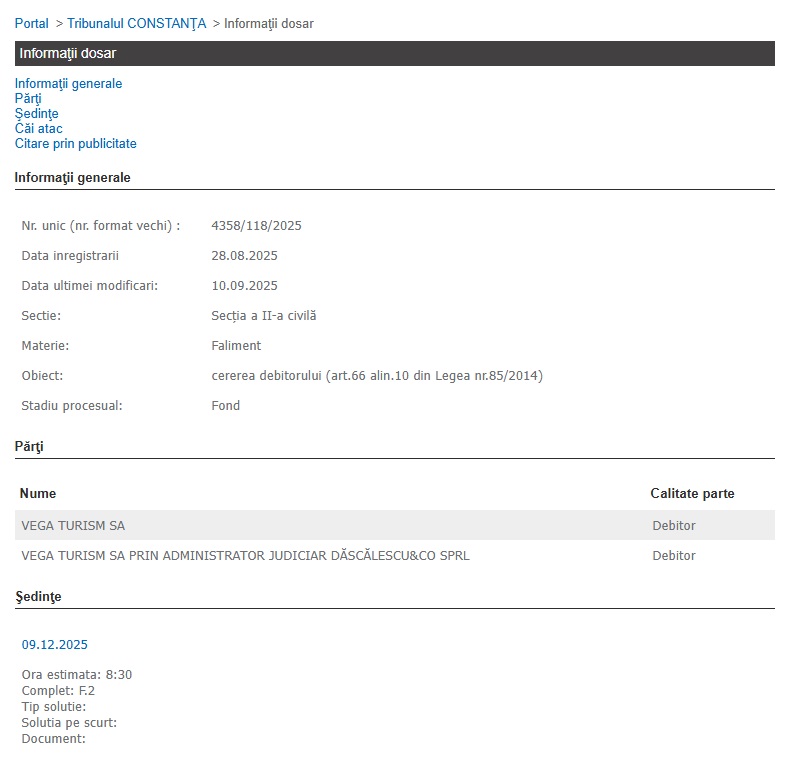This screenshot has width=788, height=759.
Task: Click the Părți section heading
Action: (x=29, y=447)
